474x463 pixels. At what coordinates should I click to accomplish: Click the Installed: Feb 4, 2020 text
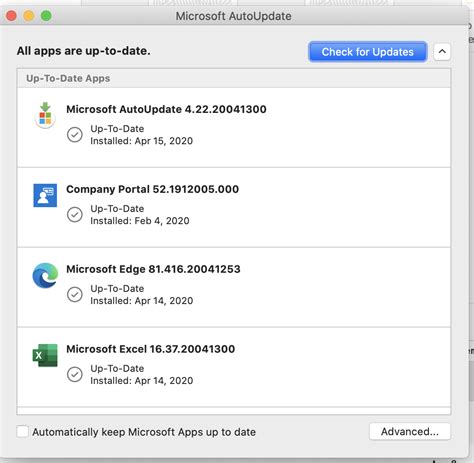(140, 221)
